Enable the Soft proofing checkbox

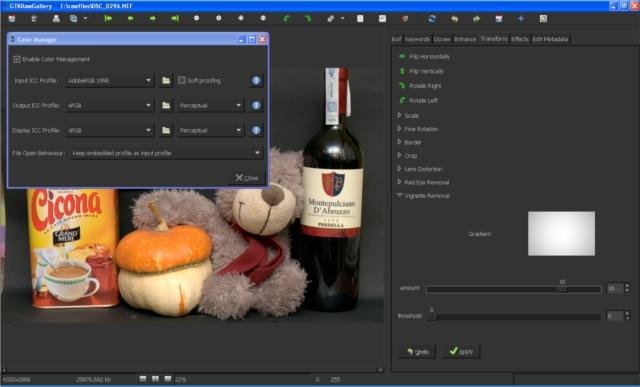tap(182, 80)
